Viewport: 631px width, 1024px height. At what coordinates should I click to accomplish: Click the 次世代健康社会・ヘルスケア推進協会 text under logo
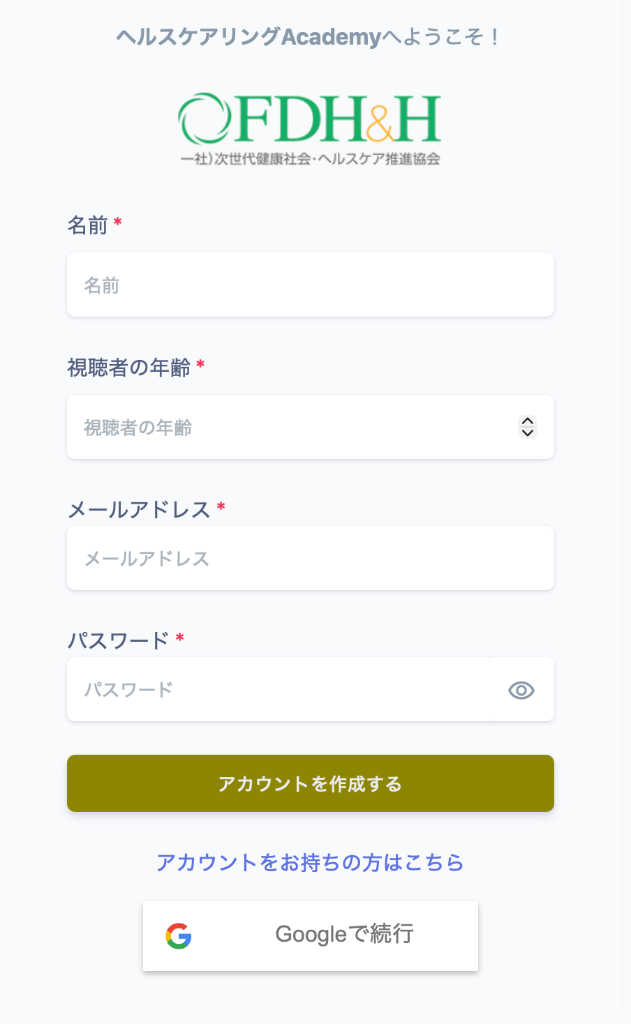(x=310, y=157)
